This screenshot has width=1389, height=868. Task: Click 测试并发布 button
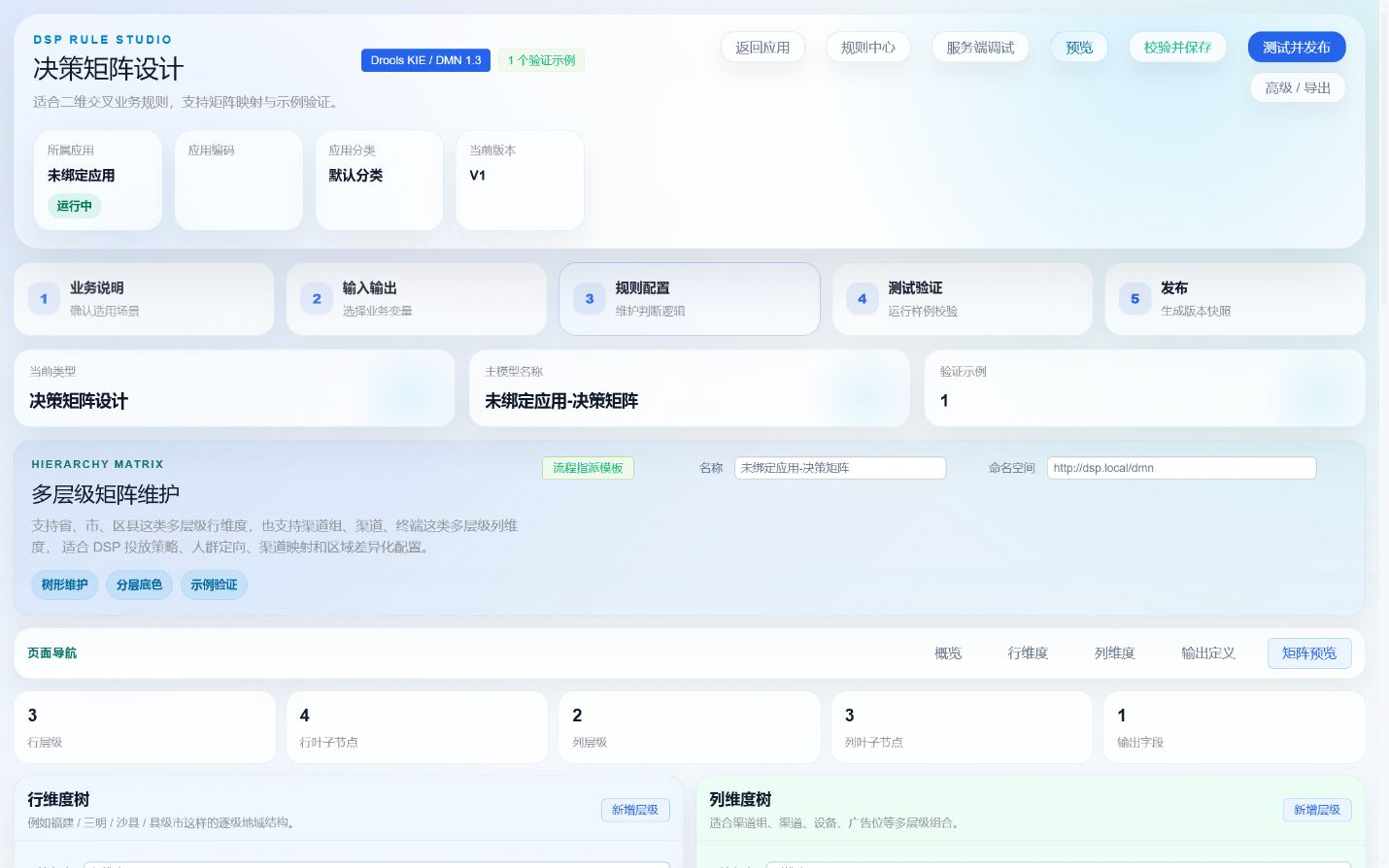(1297, 47)
